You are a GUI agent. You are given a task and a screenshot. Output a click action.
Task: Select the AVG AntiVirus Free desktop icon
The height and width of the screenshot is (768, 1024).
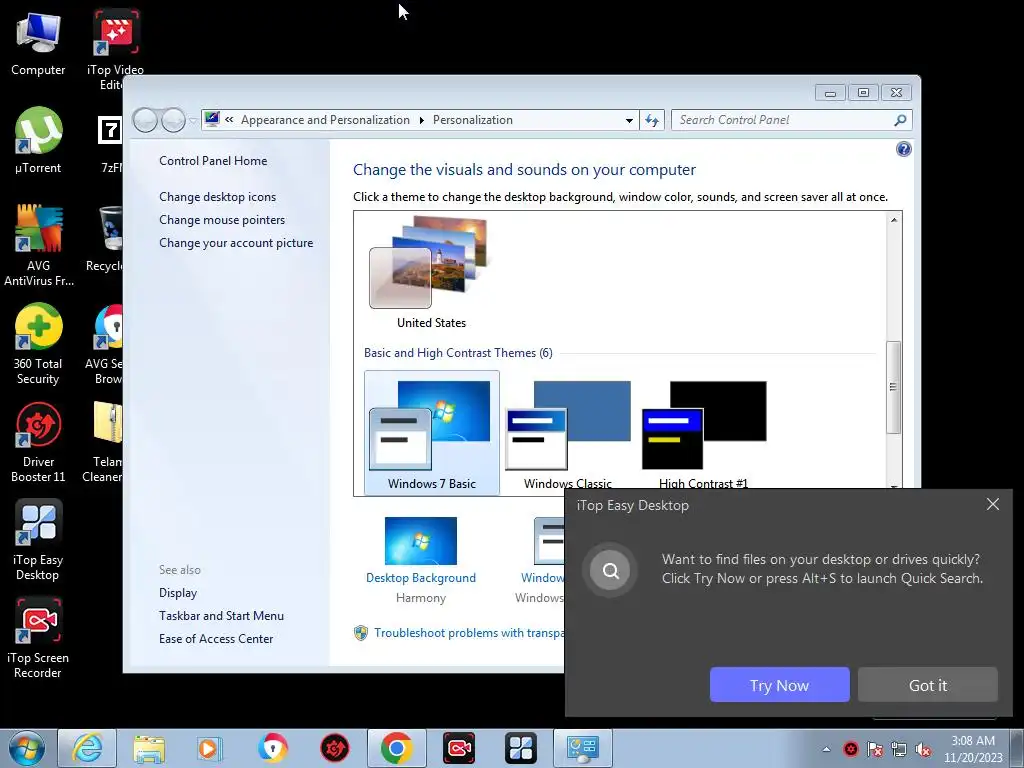click(x=39, y=245)
